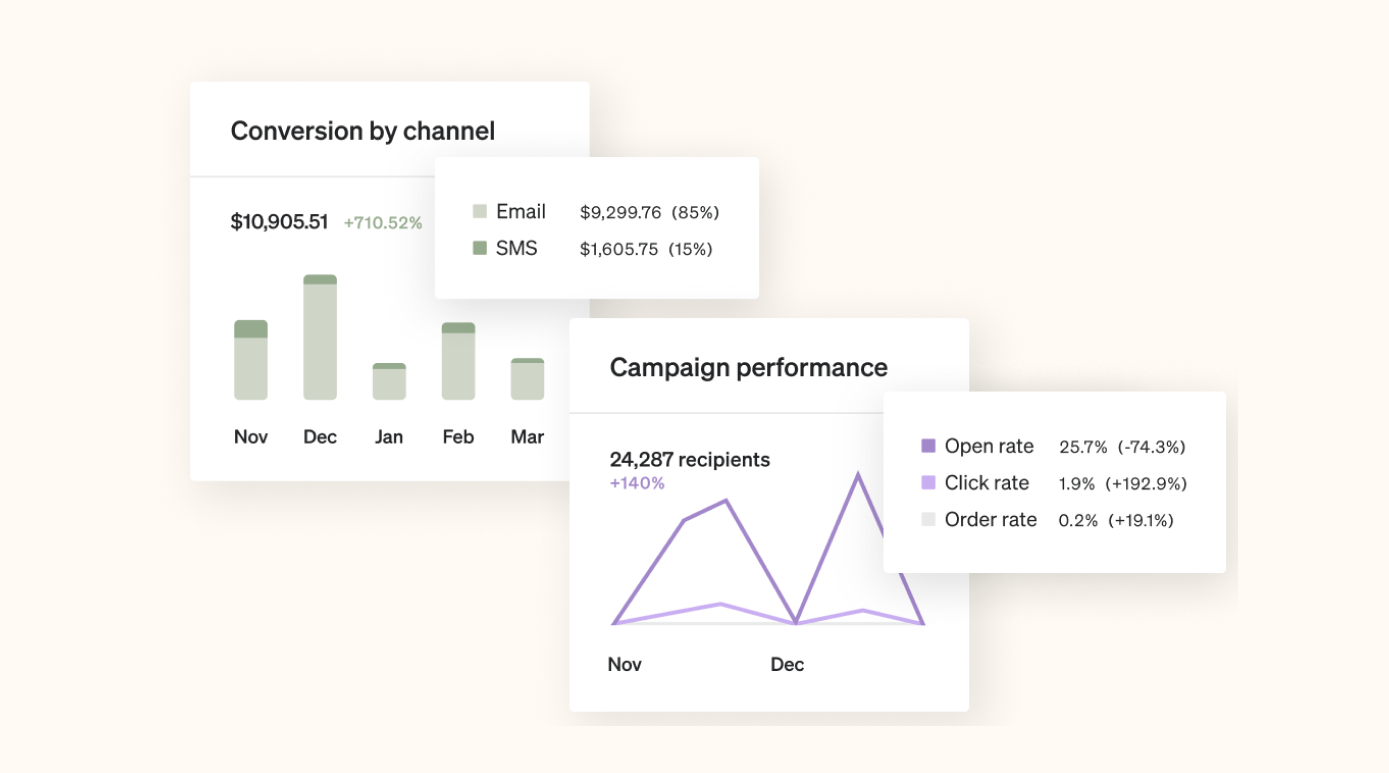Click the Jan axis label
The height and width of the screenshot is (773, 1389).
[x=389, y=437]
